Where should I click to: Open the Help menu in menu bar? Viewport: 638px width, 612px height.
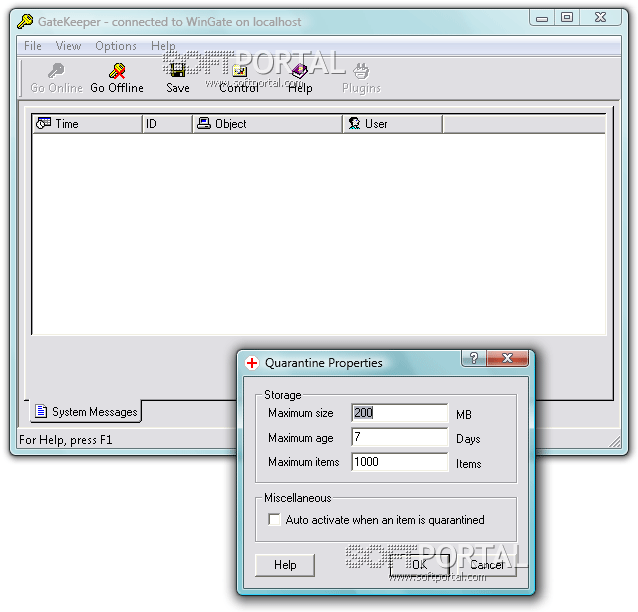pos(163,46)
